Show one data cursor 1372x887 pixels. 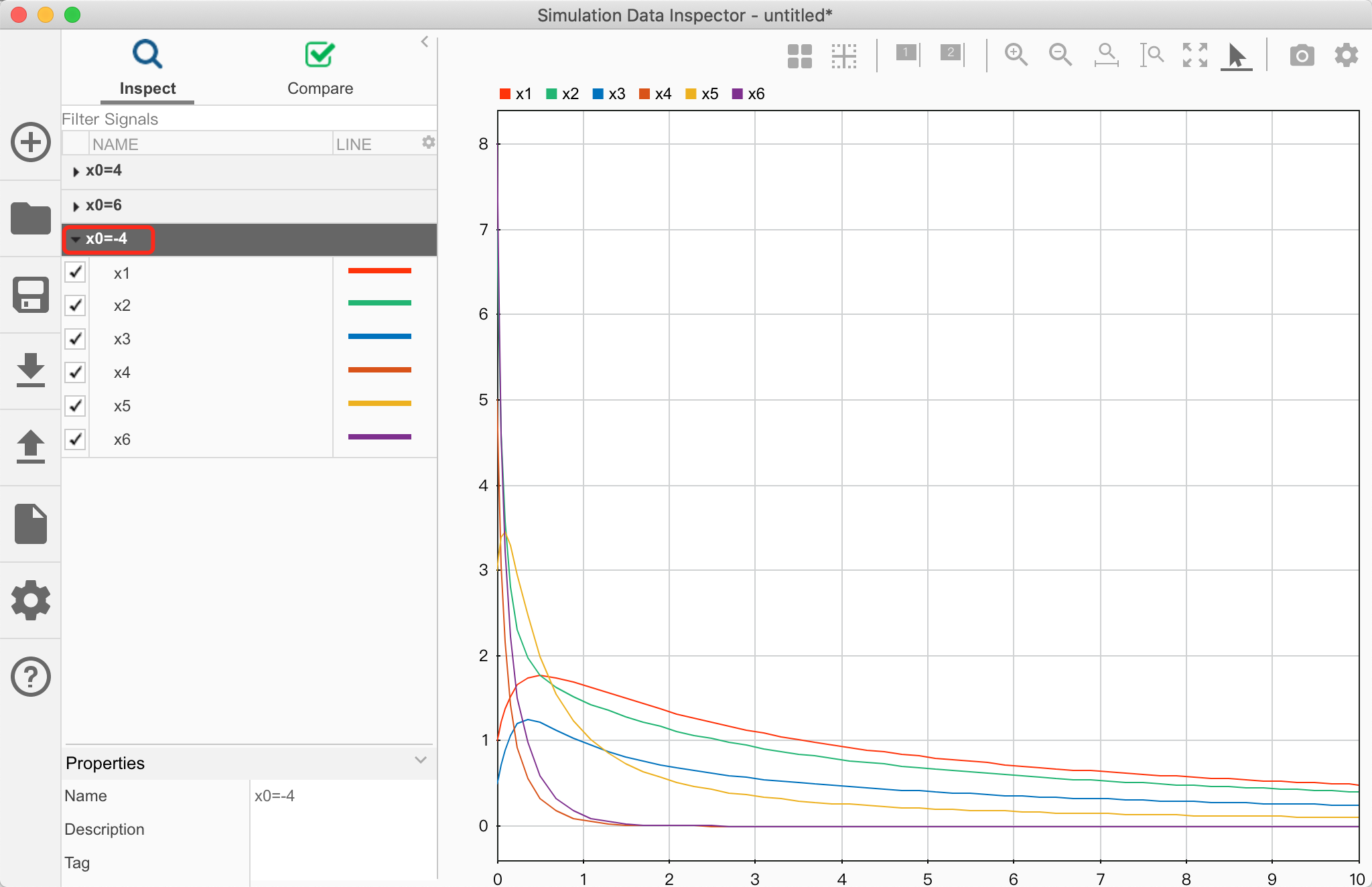coord(906,54)
